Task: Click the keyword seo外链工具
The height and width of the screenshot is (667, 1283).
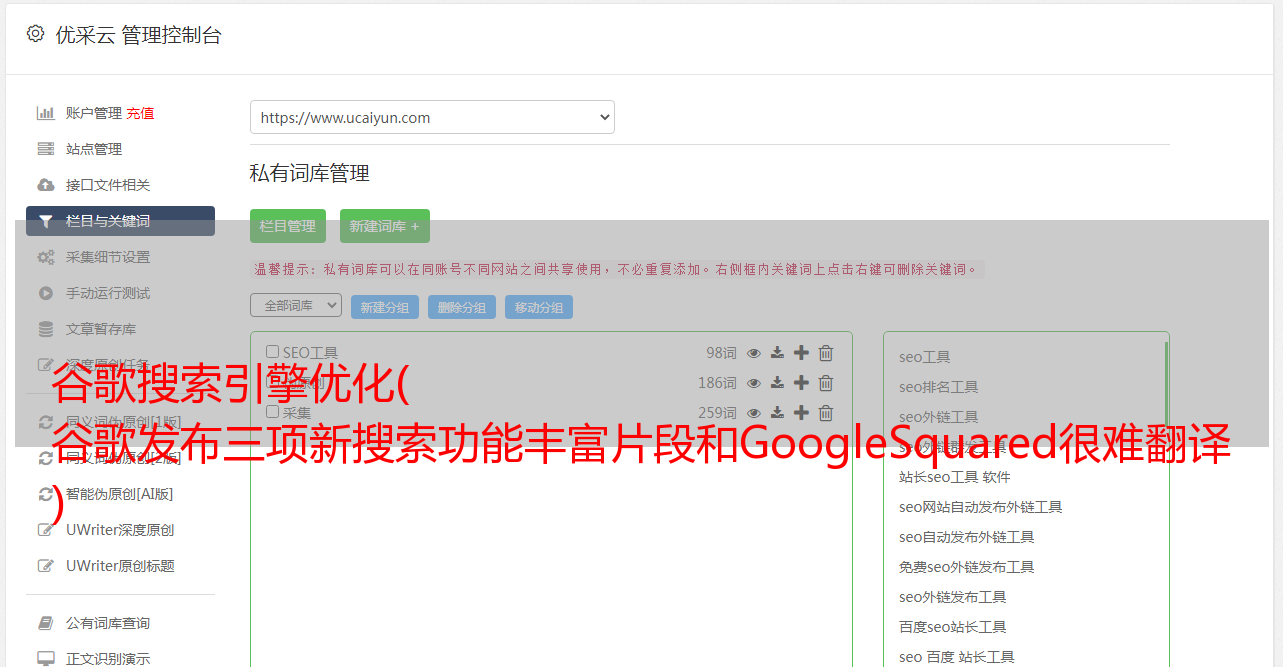Action: [938, 417]
